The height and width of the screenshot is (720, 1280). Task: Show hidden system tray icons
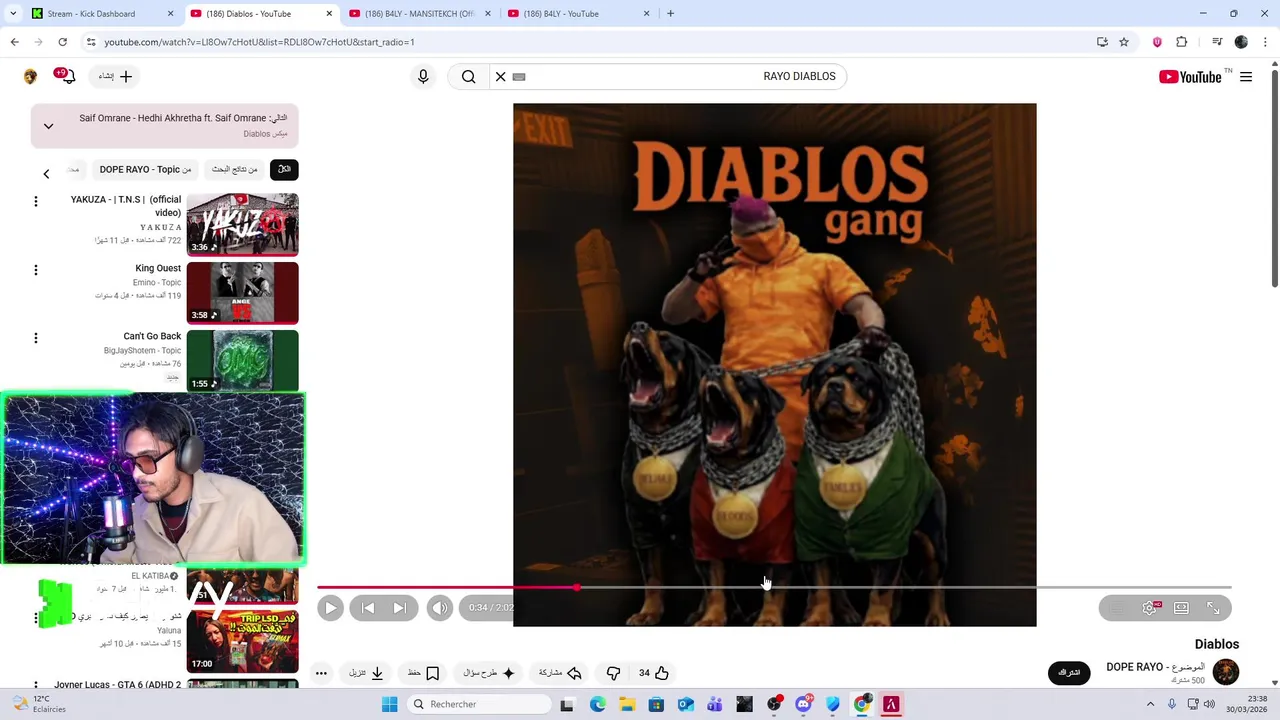(1150, 704)
